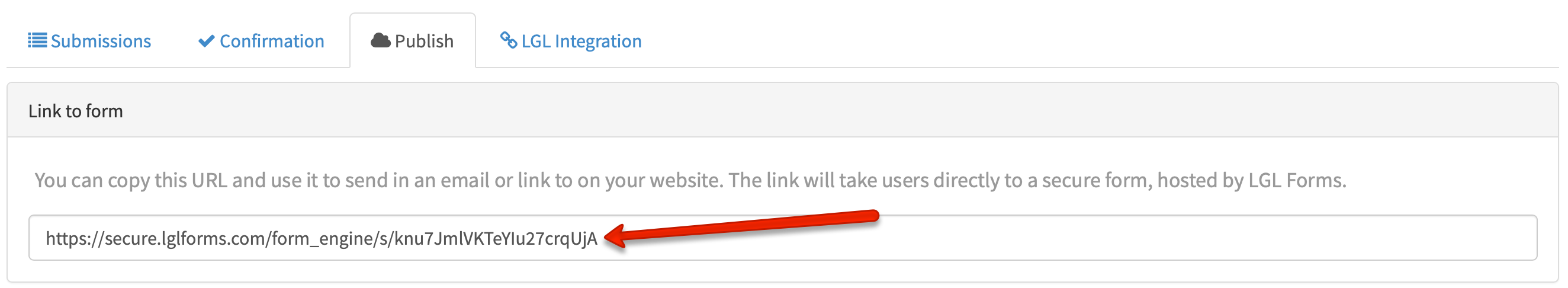Click the "Link to form" panel heading
This screenshot has width=1568, height=288.
pos(75,111)
